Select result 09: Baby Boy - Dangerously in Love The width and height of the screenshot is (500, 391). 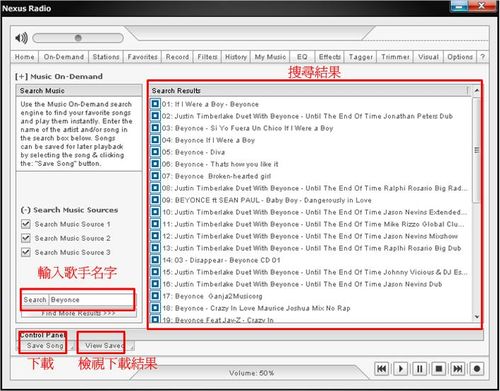coord(267,200)
